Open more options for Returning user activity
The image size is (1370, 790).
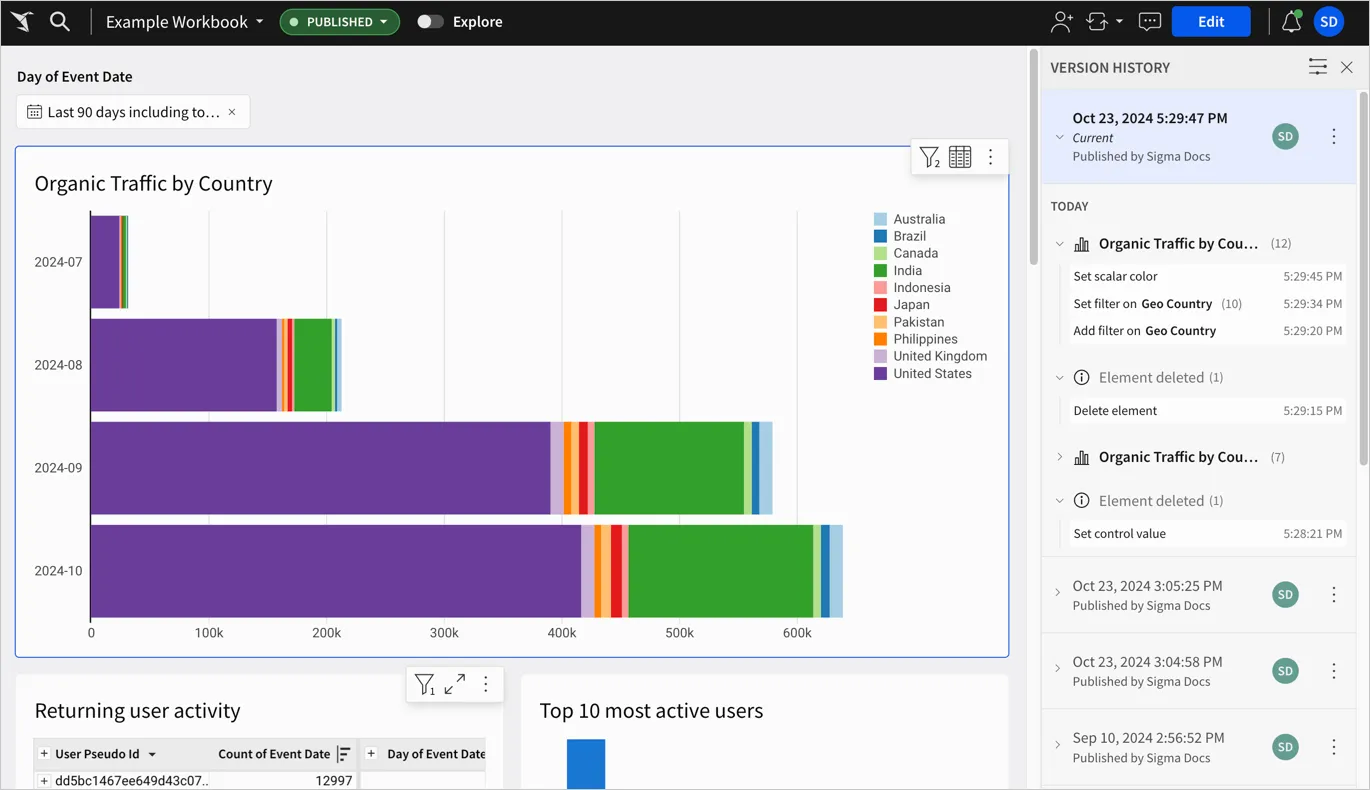click(x=486, y=684)
